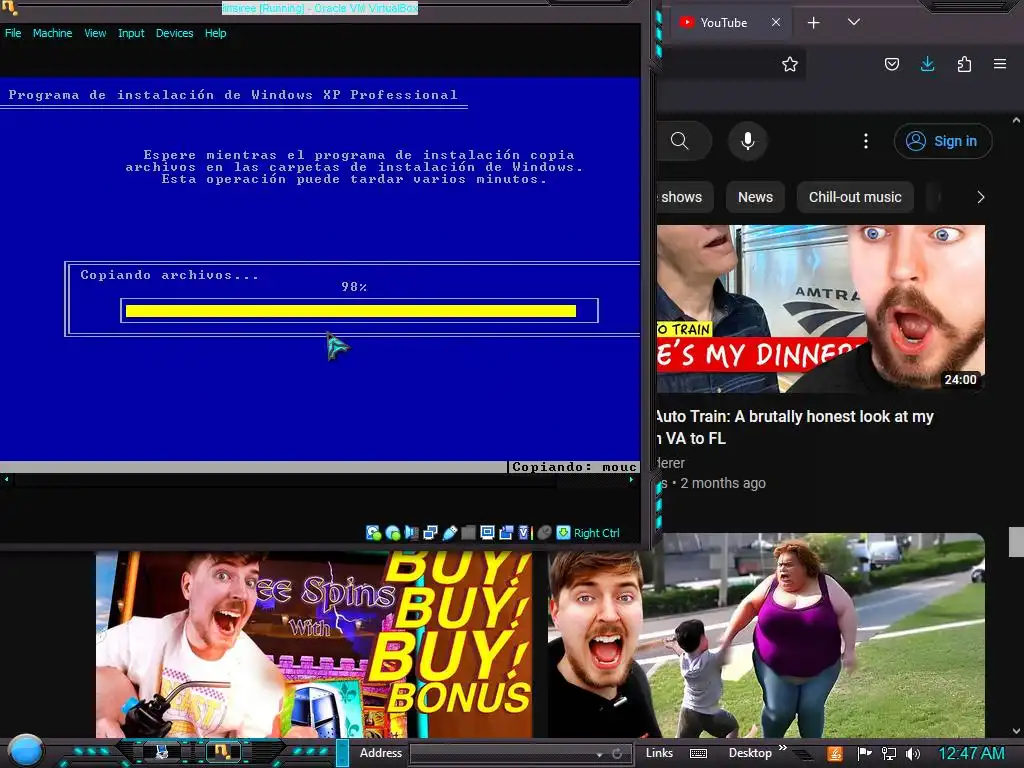The width and height of the screenshot is (1024, 768).
Task: Open the Help menu in VirtualBox
Action: pos(216,33)
